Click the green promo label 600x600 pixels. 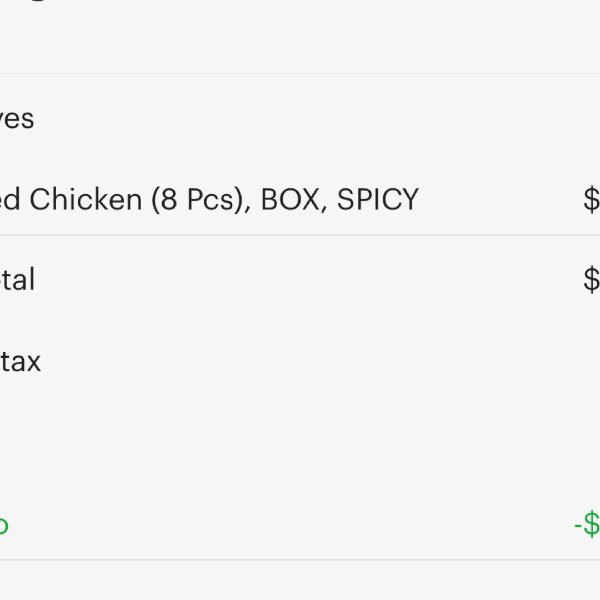point(4,525)
